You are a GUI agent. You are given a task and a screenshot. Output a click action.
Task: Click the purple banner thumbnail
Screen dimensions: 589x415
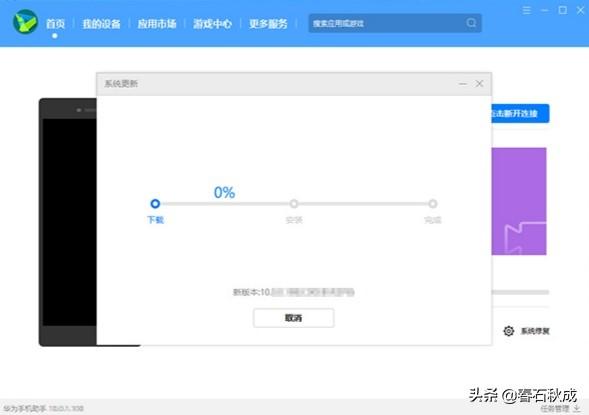pyautogui.click(x=519, y=201)
